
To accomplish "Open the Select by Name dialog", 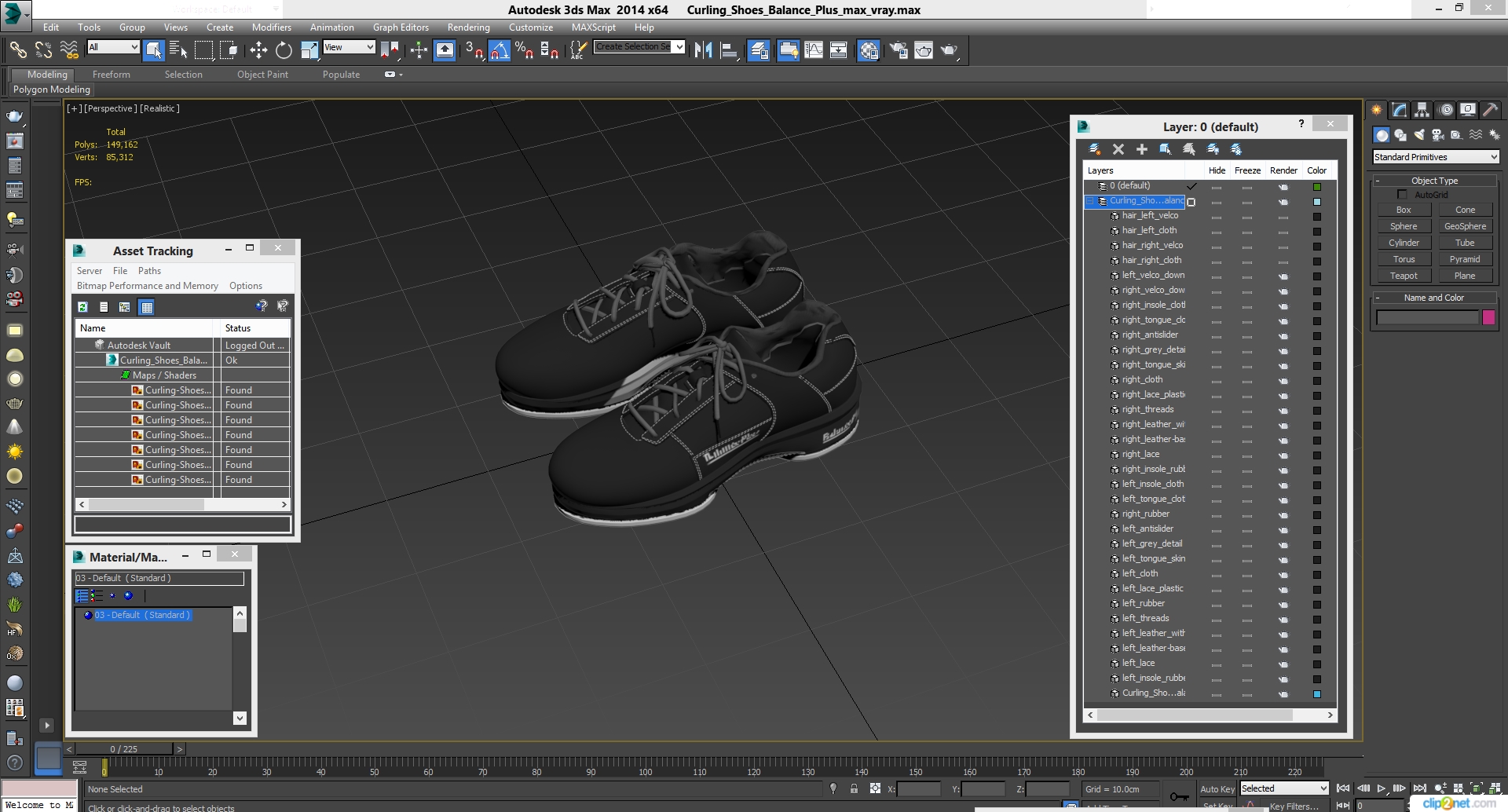I will (178, 50).
